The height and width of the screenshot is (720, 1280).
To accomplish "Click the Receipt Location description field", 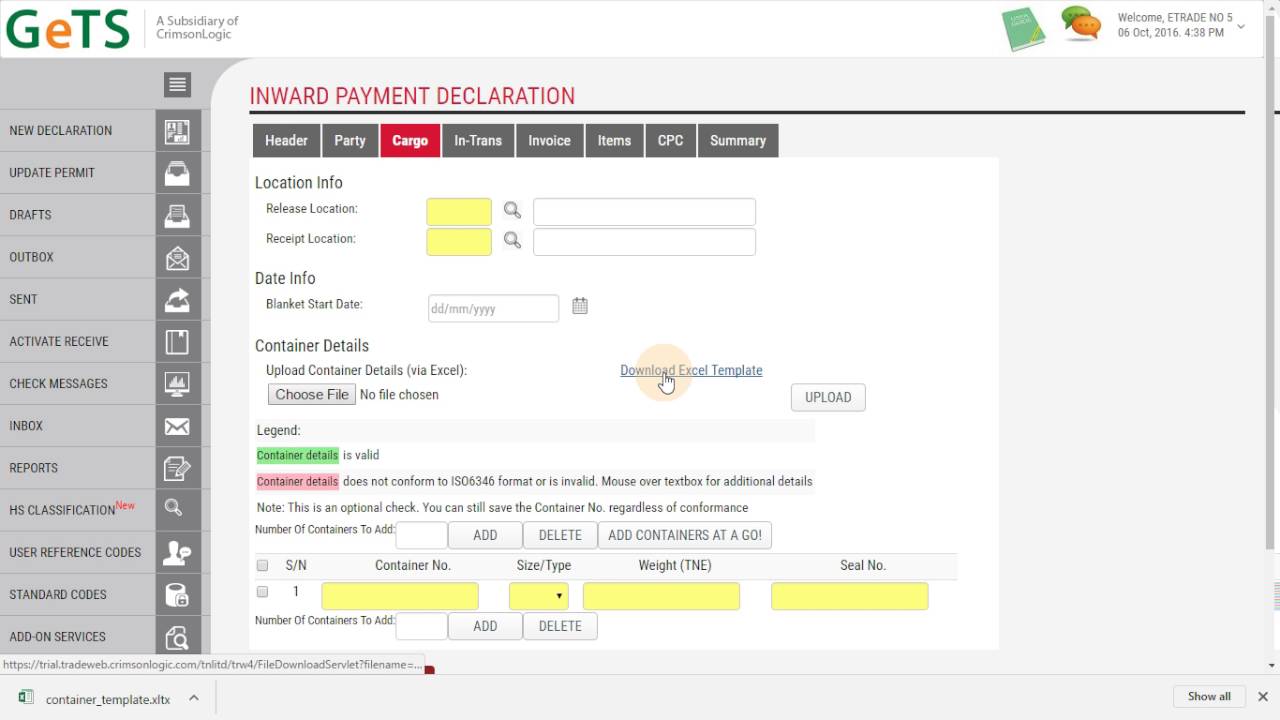I will pos(644,241).
